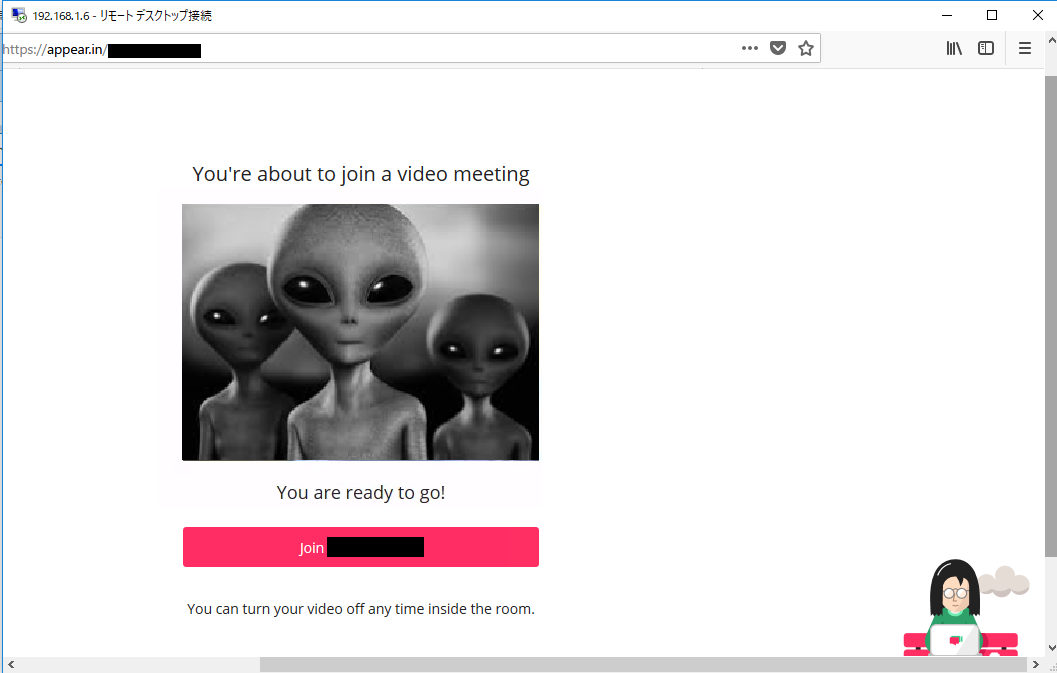Save page to Pocket icon
This screenshot has width=1057, height=673.
click(x=778, y=48)
